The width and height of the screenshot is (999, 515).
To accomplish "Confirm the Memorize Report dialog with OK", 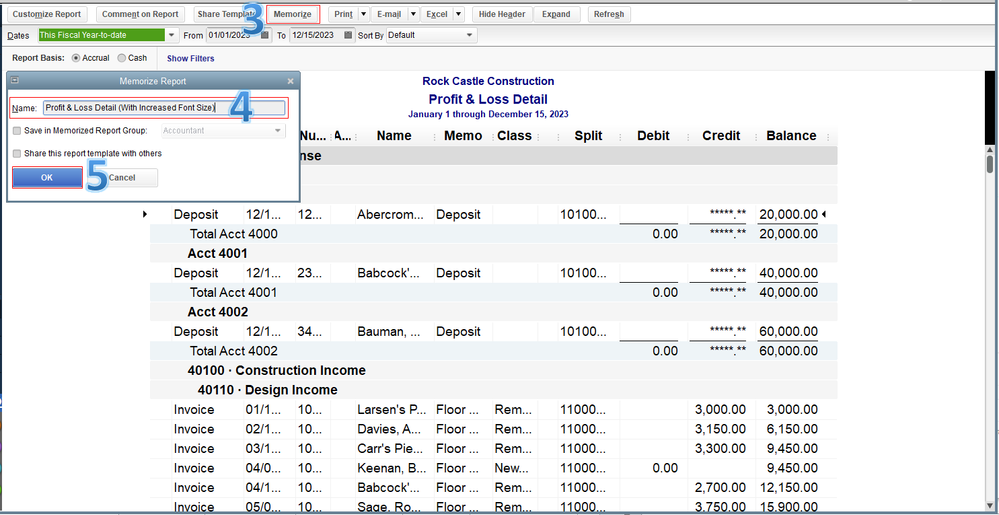I will pyautogui.click(x=47, y=178).
